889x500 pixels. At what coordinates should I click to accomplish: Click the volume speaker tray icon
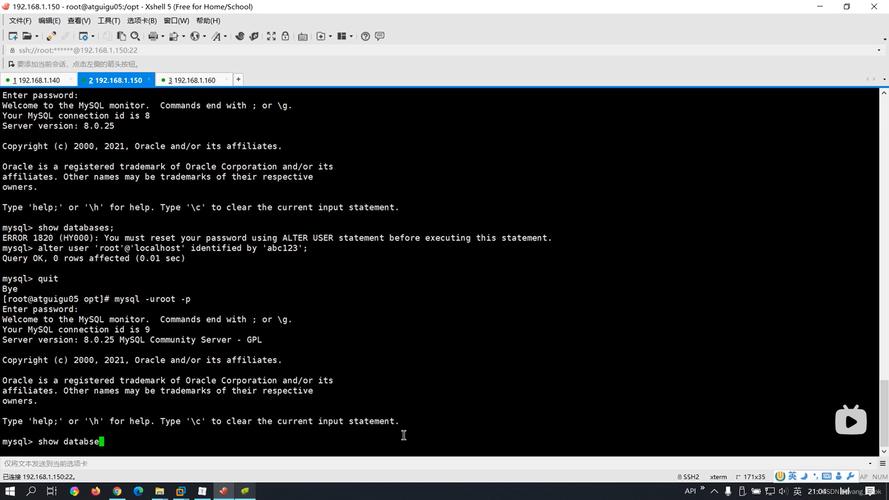tap(783, 491)
